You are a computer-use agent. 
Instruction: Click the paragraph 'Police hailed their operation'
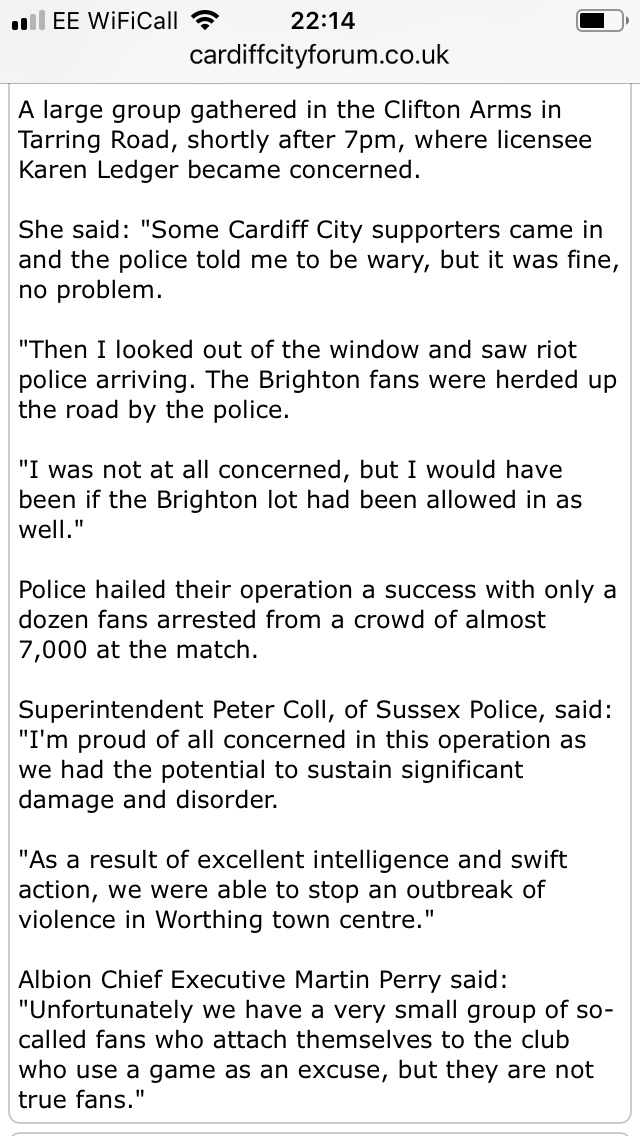coord(317,619)
